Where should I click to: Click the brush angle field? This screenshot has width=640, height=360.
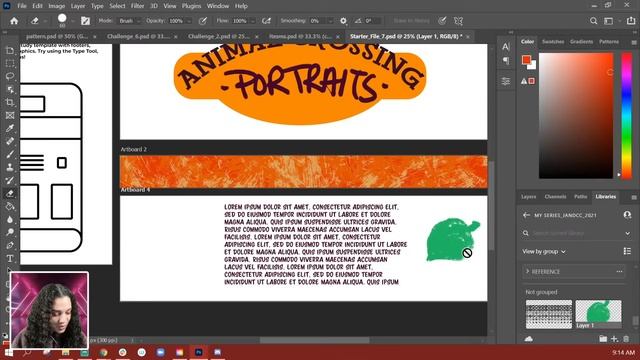coord(373,21)
